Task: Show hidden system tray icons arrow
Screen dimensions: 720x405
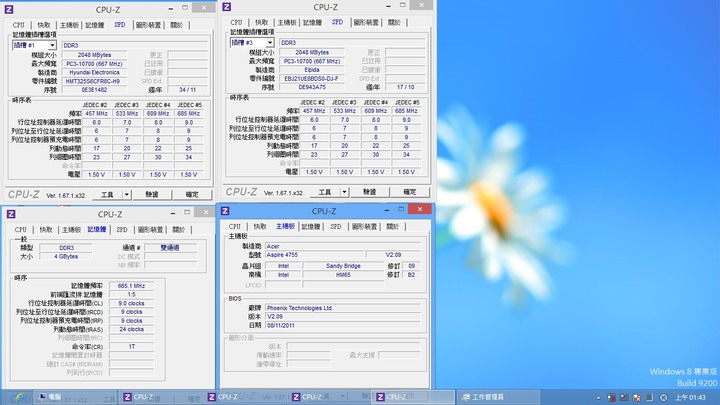Action: pos(598,398)
